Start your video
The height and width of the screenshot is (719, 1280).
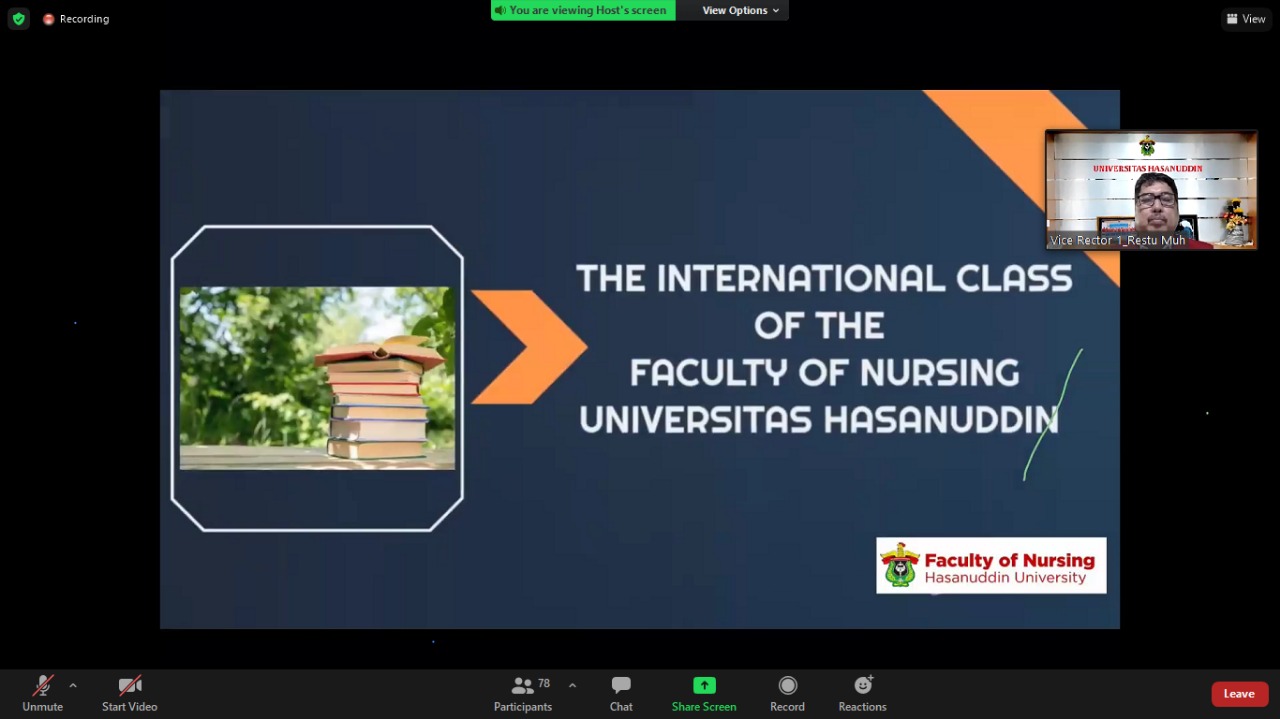[129, 693]
